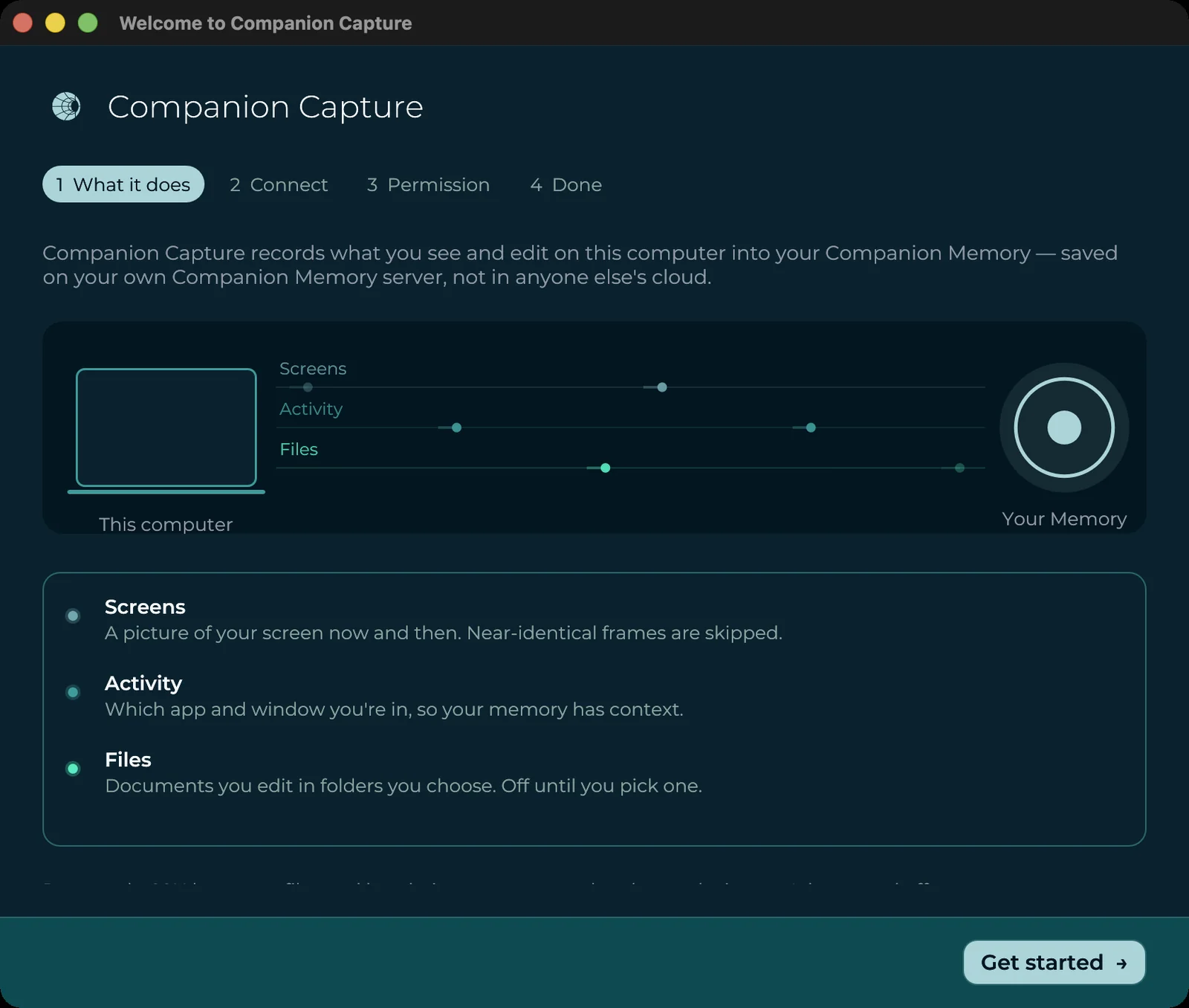Click the "This computer" caption
Viewport: 1189px width, 1008px height.
[x=166, y=524]
